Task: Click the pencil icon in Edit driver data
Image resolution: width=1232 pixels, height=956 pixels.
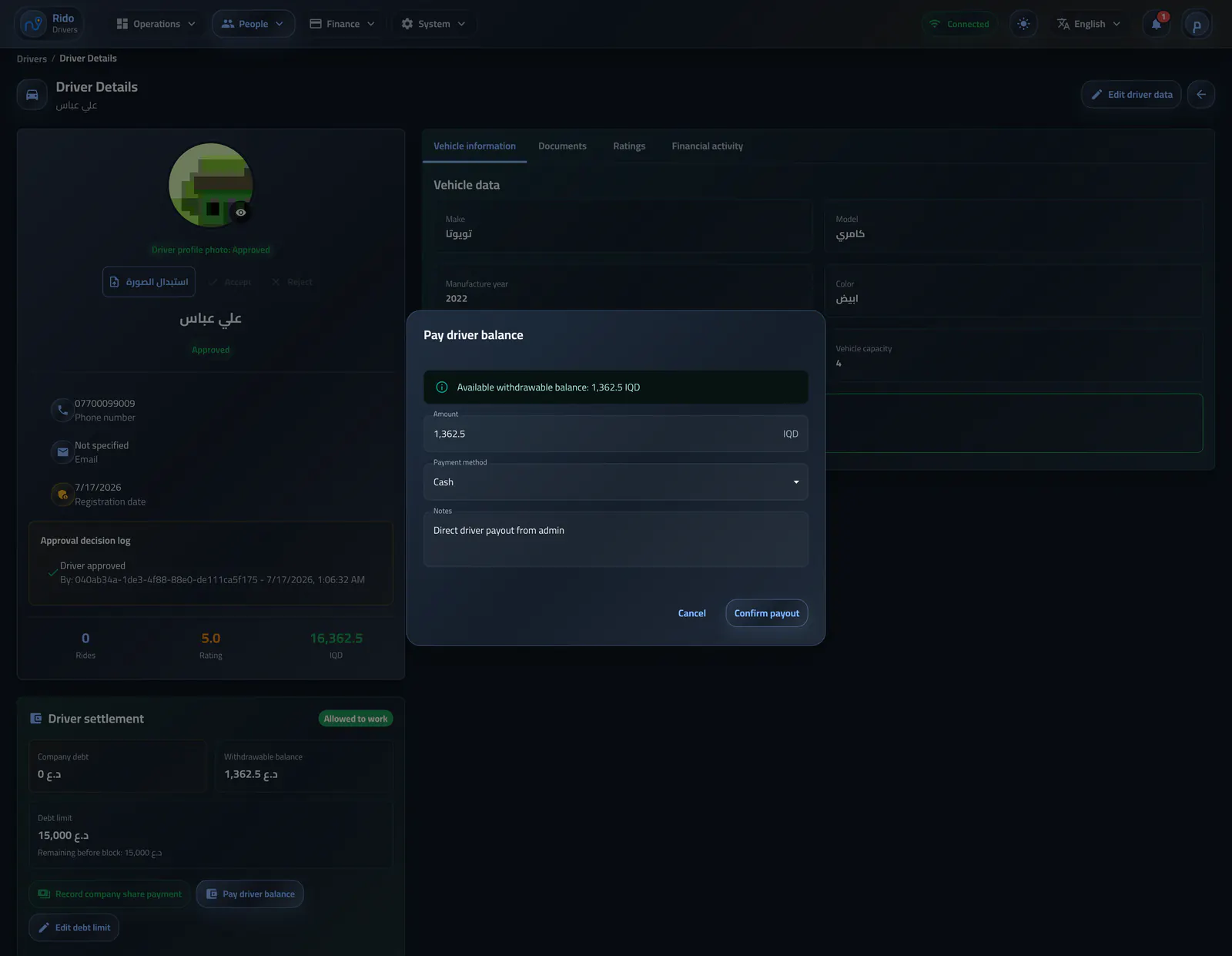Action: coord(1096,95)
